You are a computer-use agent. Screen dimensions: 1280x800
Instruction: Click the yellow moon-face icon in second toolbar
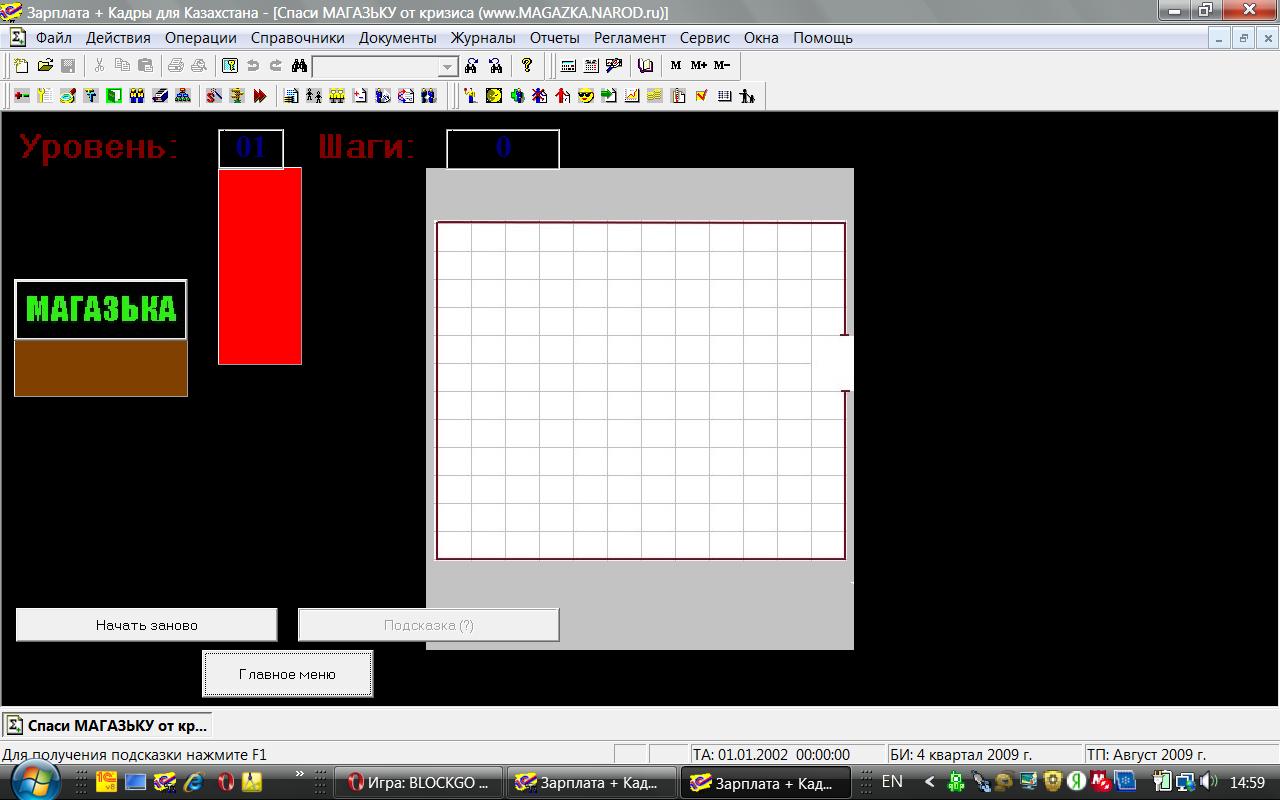point(493,96)
